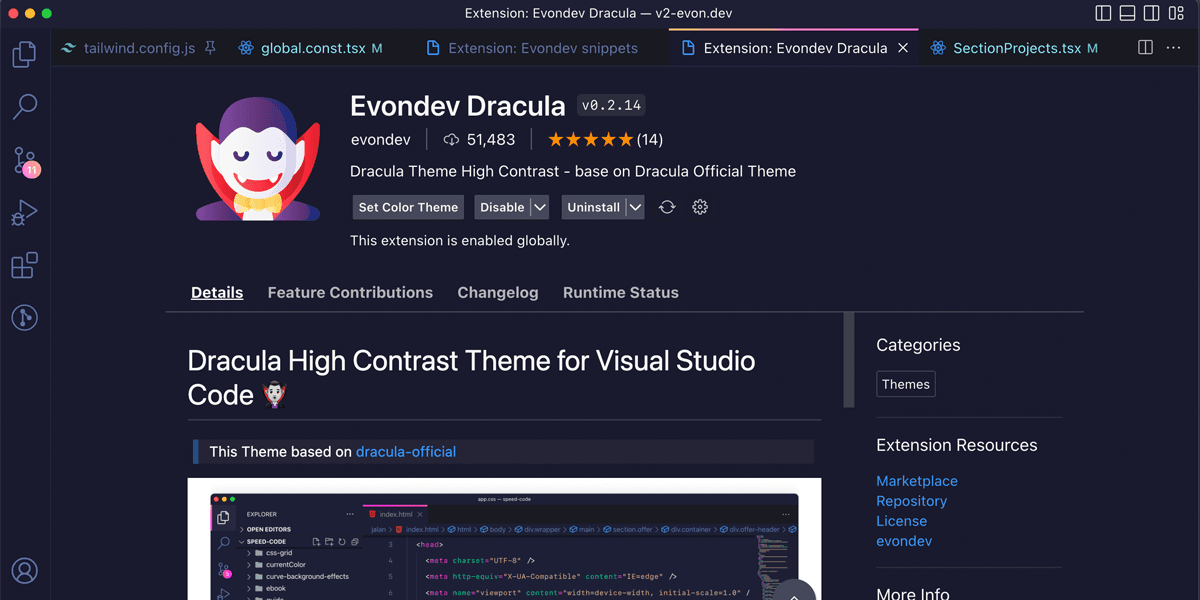Click the Uninstall button
Viewport: 1200px width, 600px height.
coord(594,207)
